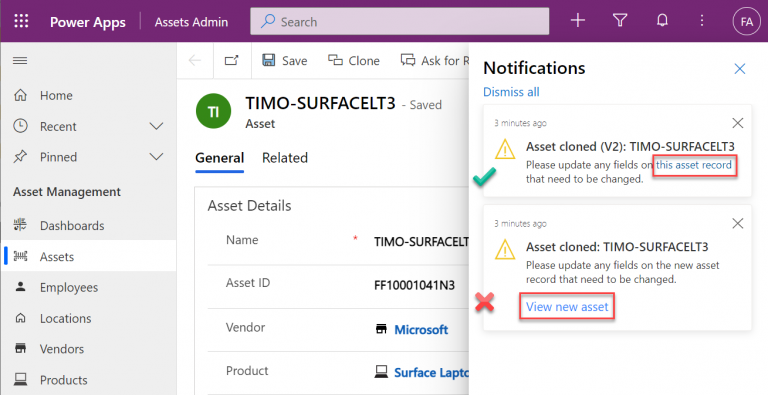Screen dimensions: 768x395
Task: Switch to the Related tab
Action: pos(285,158)
